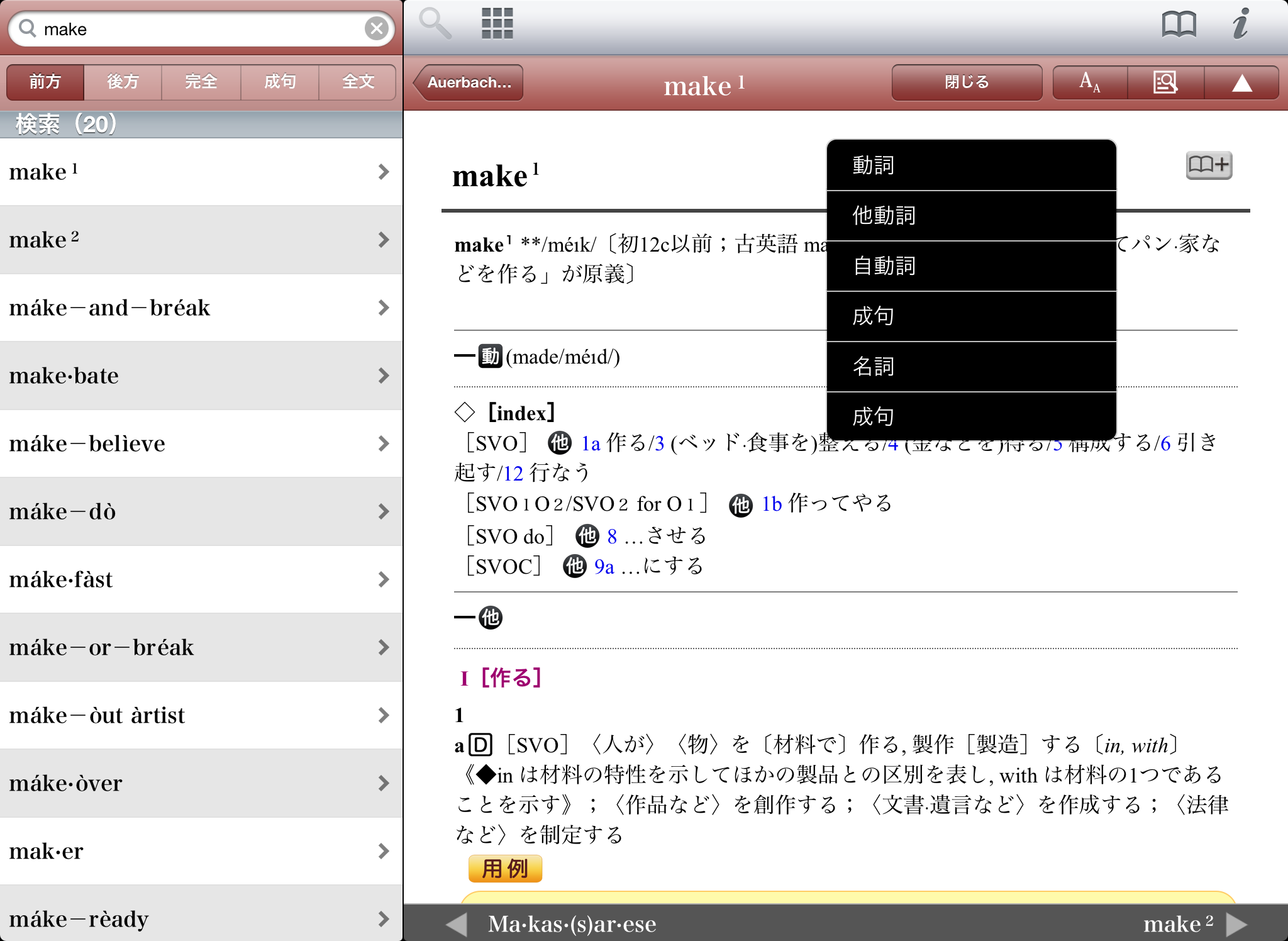Select the 前方 prefix search mode

coord(45,82)
